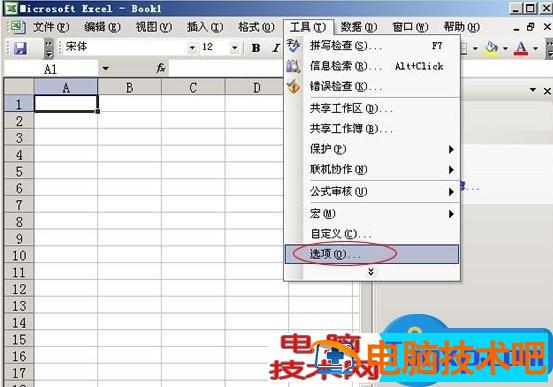
Task: Select cell A1
Action: point(66,104)
